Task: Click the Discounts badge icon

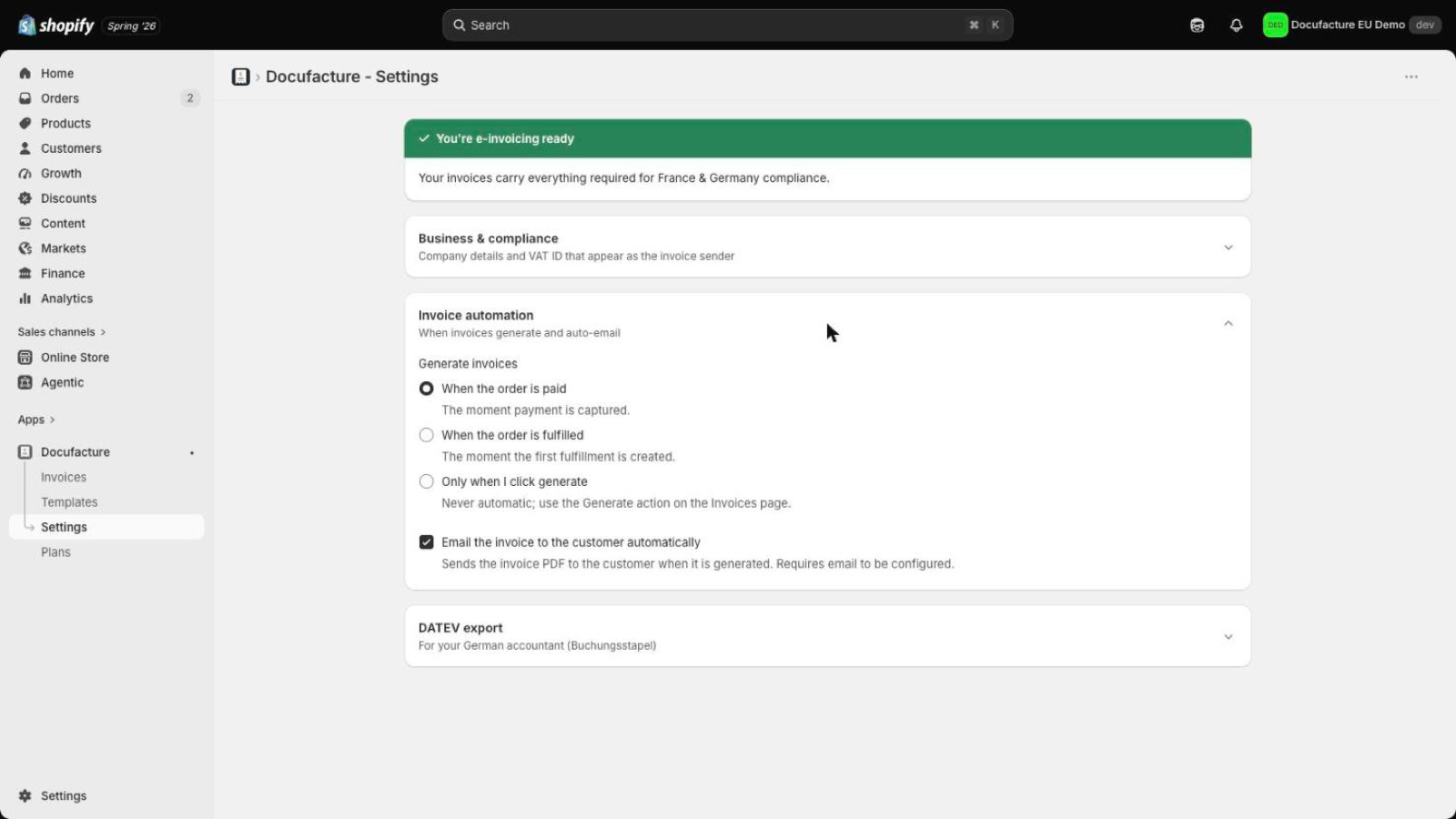Action: click(x=25, y=198)
